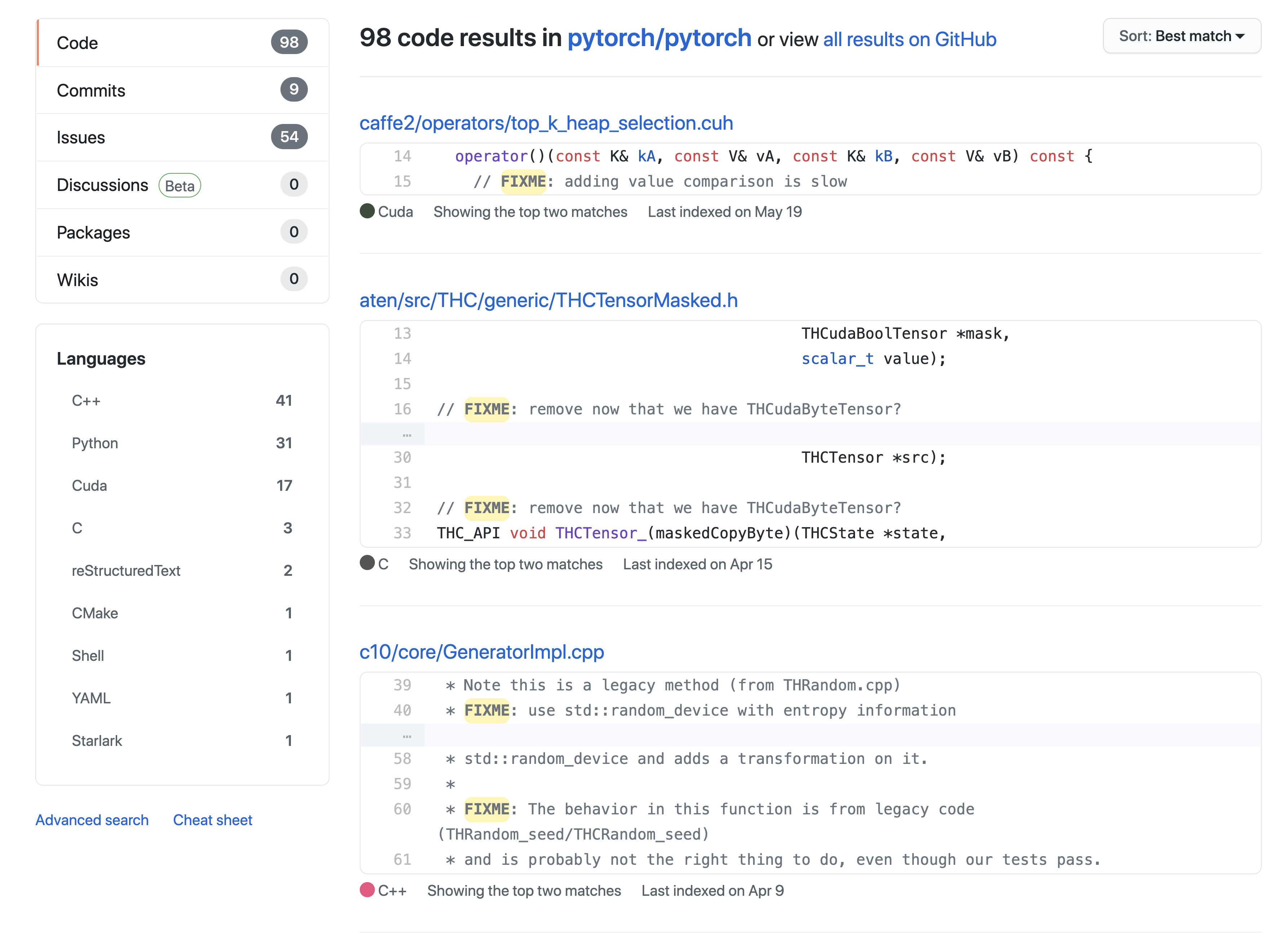Click the 98 count badge on Code

(289, 42)
